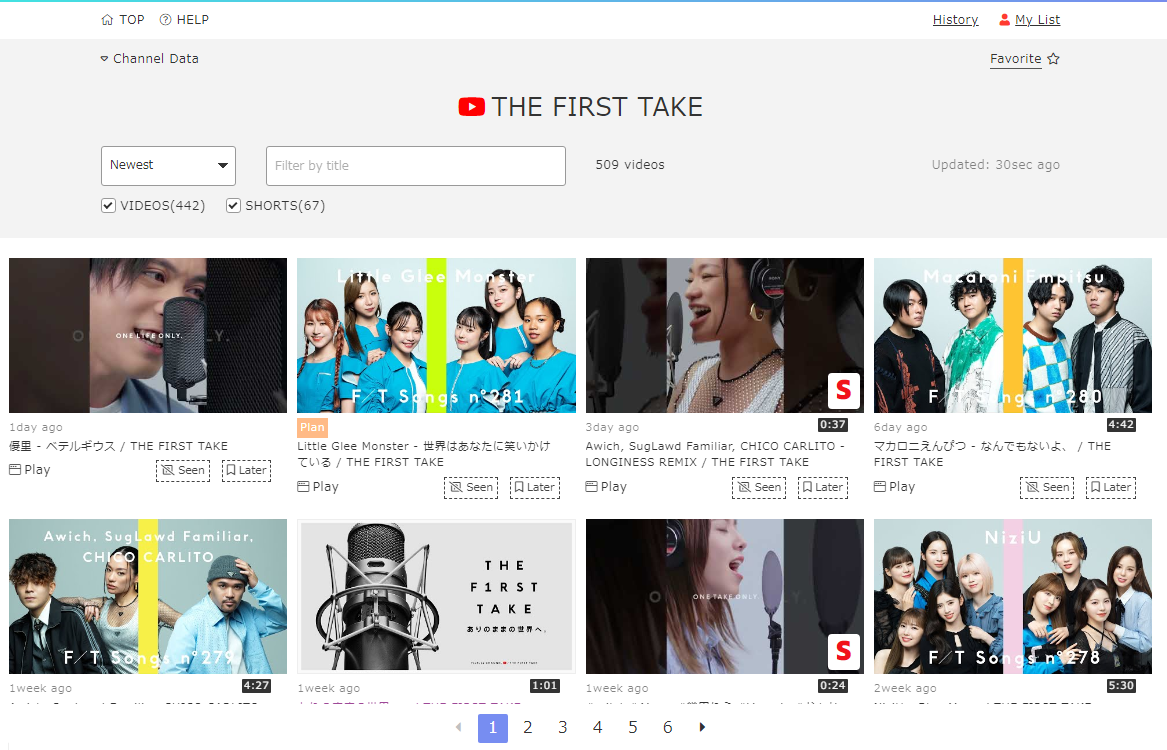Toggle the VIDEOS(442) checkbox
The image size is (1167, 750).
pyautogui.click(x=109, y=205)
